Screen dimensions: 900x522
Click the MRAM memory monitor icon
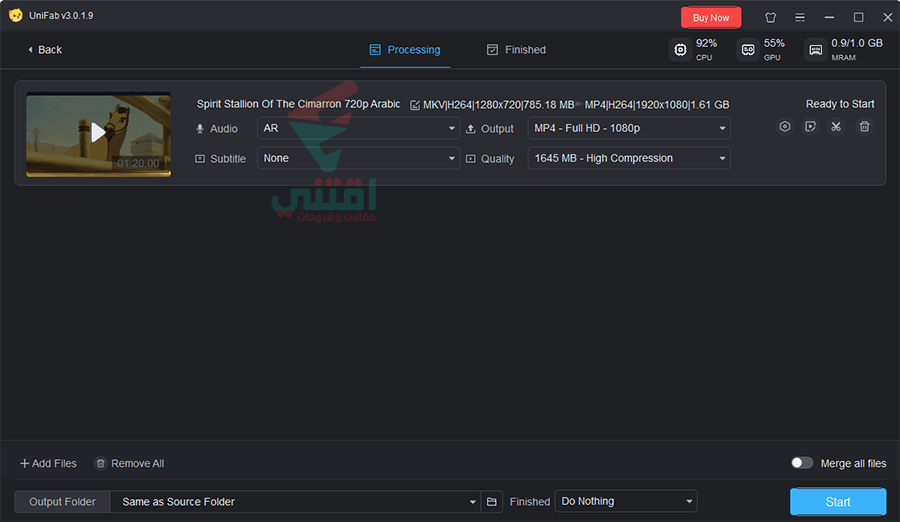(x=816, y=50)
